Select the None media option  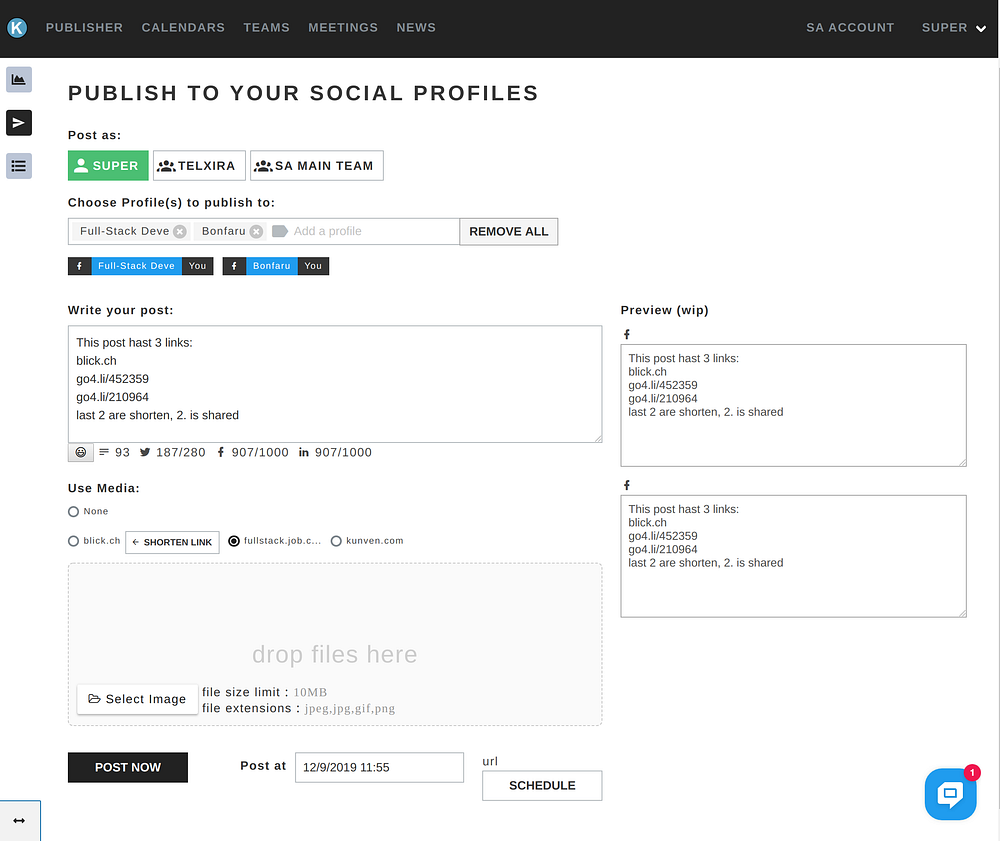73,511
